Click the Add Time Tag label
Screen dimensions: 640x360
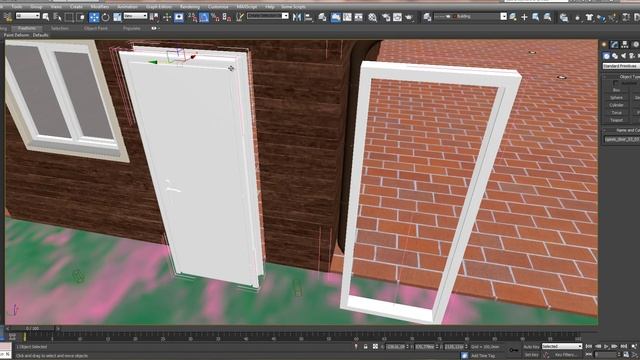tap(483, 356)
